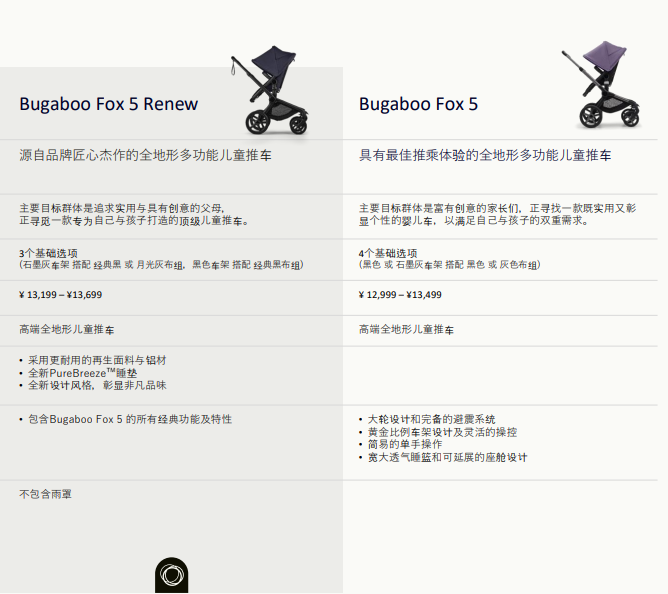Screen dimensions: 668x594
Task: Click the Fox 5 line 显个性的婴儿车，以满足自己与孩子的双重需求
Action: (474, 221)
